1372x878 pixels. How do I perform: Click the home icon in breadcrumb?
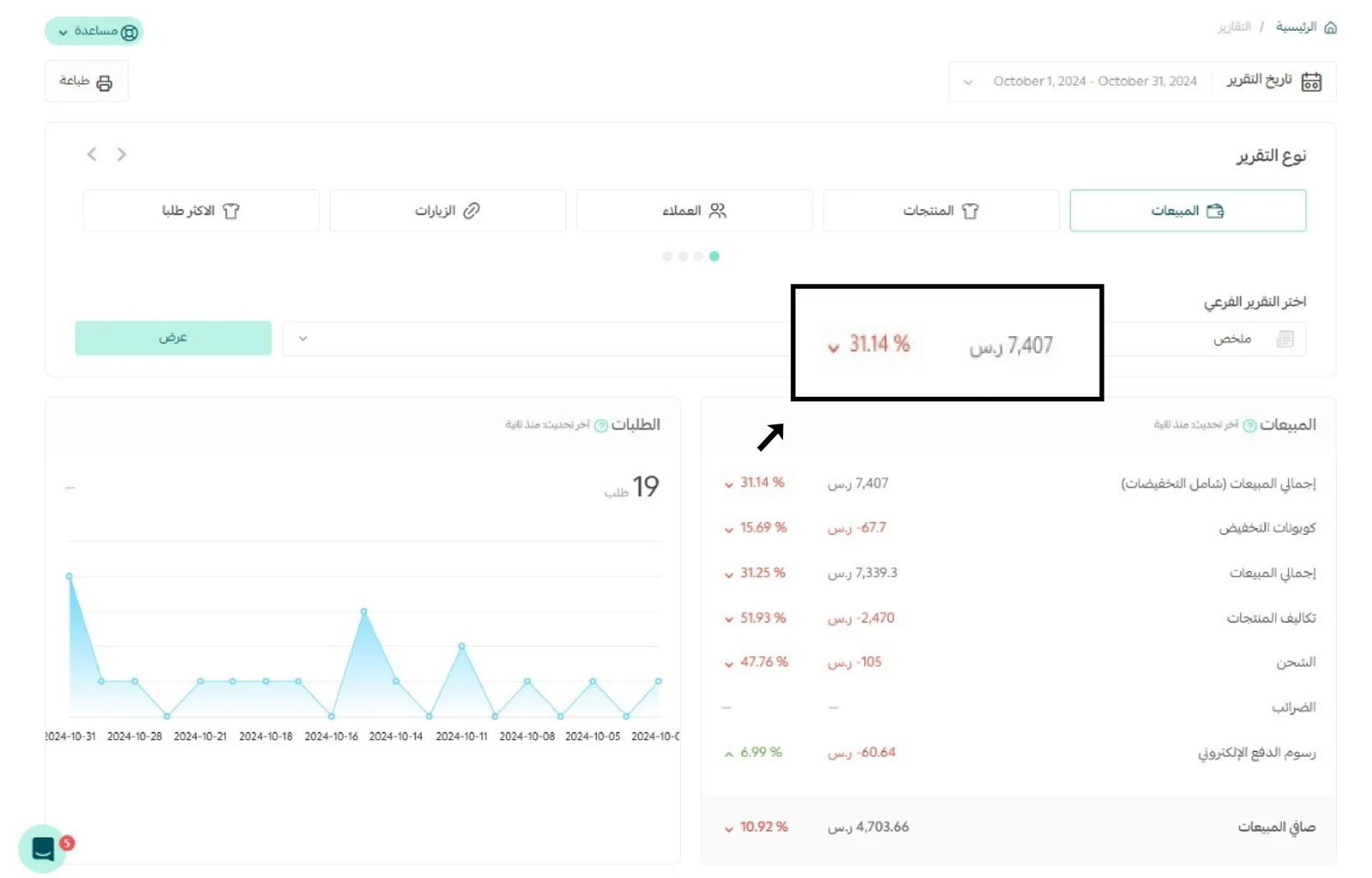pyautogui.click(x=1330, y=27)
